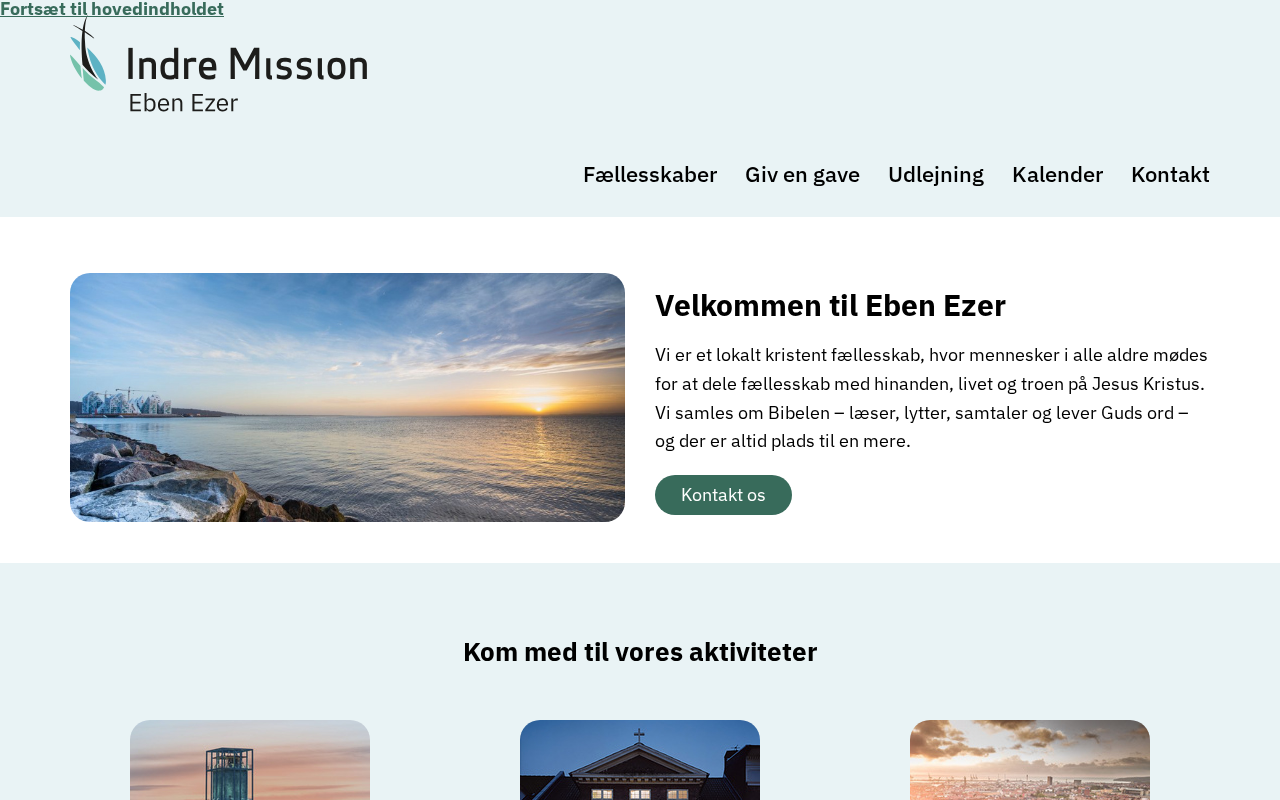
Task: Click the 'Velkommen til Eben Ezer' heading
Action: coord(830,305)
